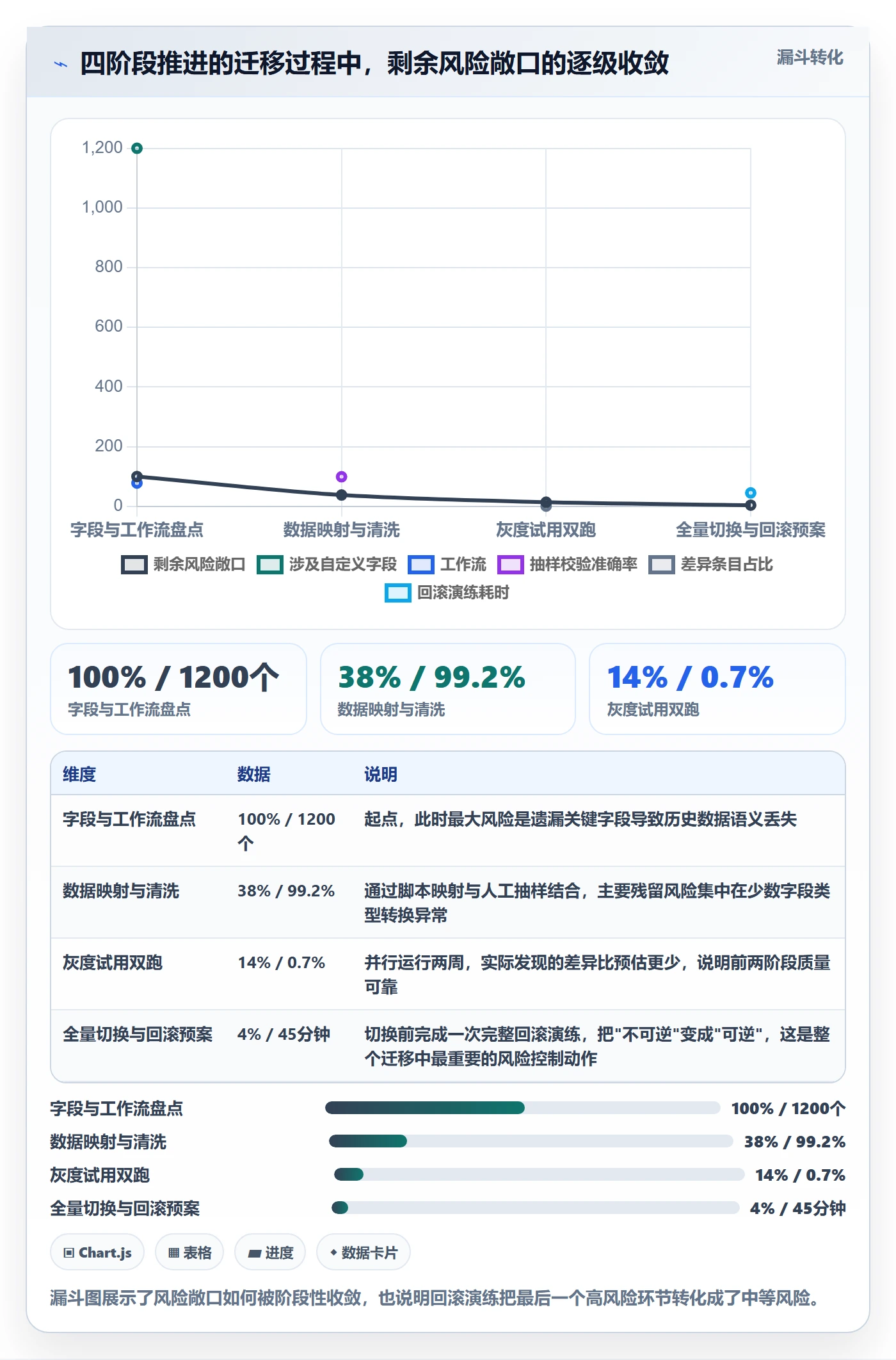Click the 说明 column header

pyautogui.click(x=381, y=774)
